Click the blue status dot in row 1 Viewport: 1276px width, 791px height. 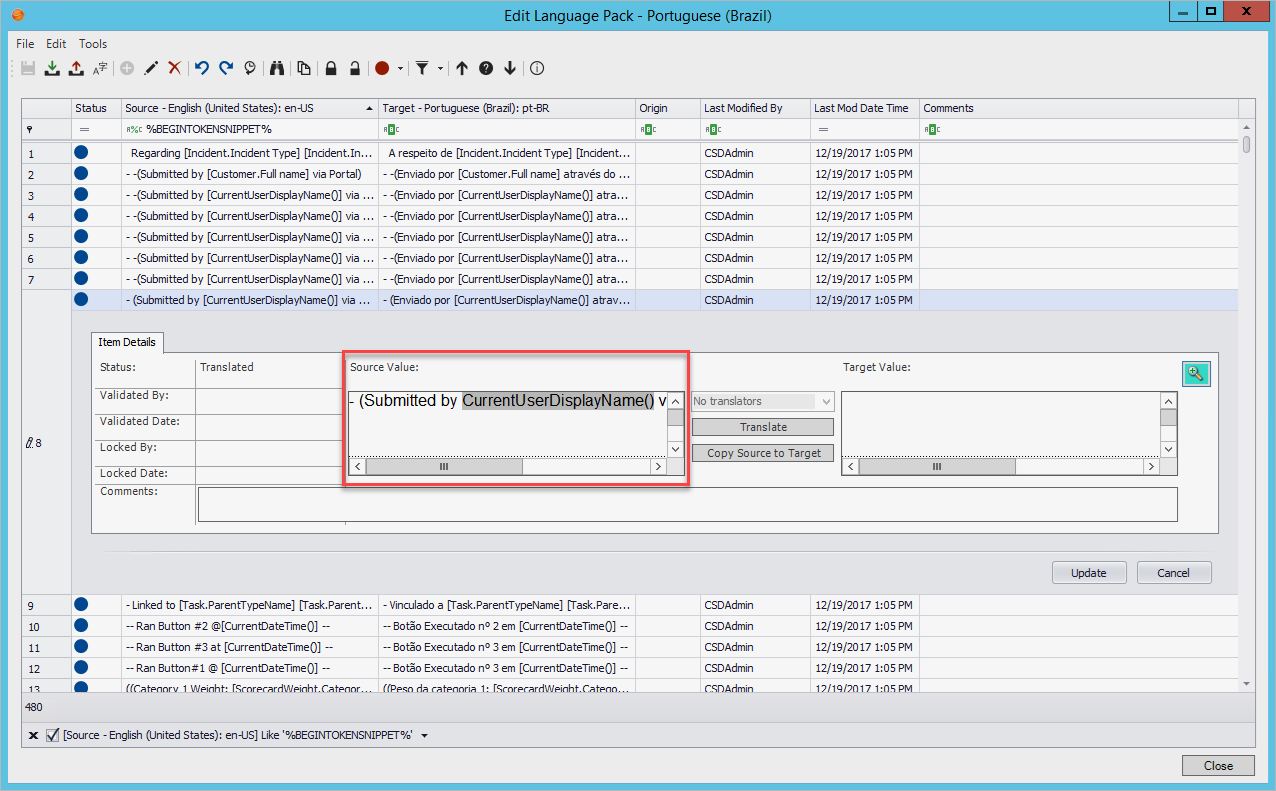point(81,153)
